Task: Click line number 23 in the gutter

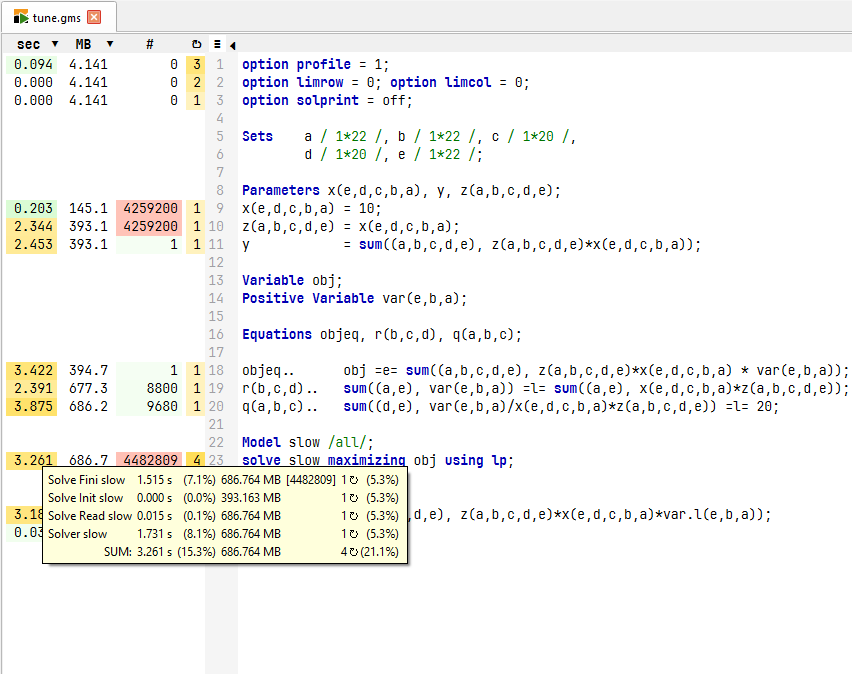Action: pos(217,460)
